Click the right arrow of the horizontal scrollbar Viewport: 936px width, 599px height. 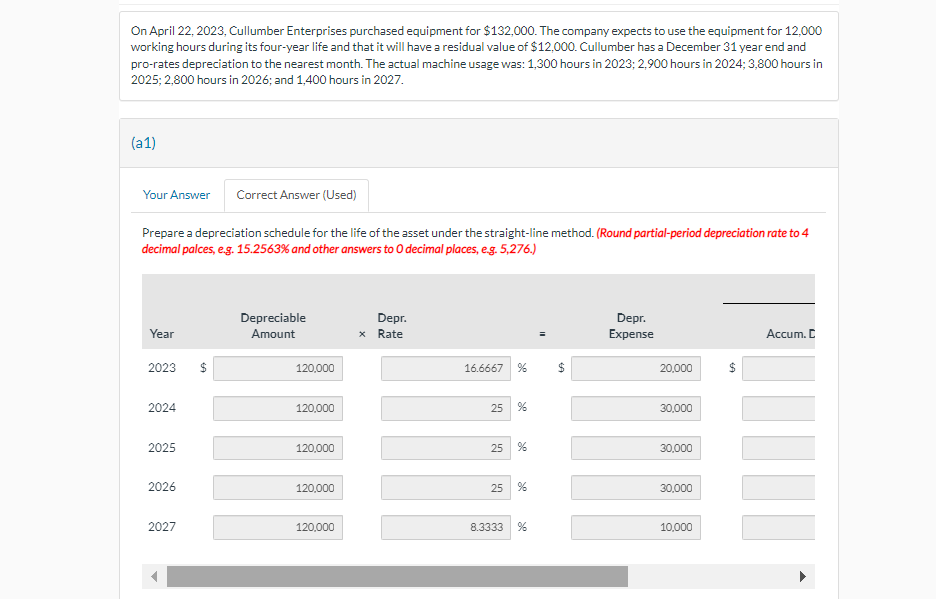coord(806,576)
